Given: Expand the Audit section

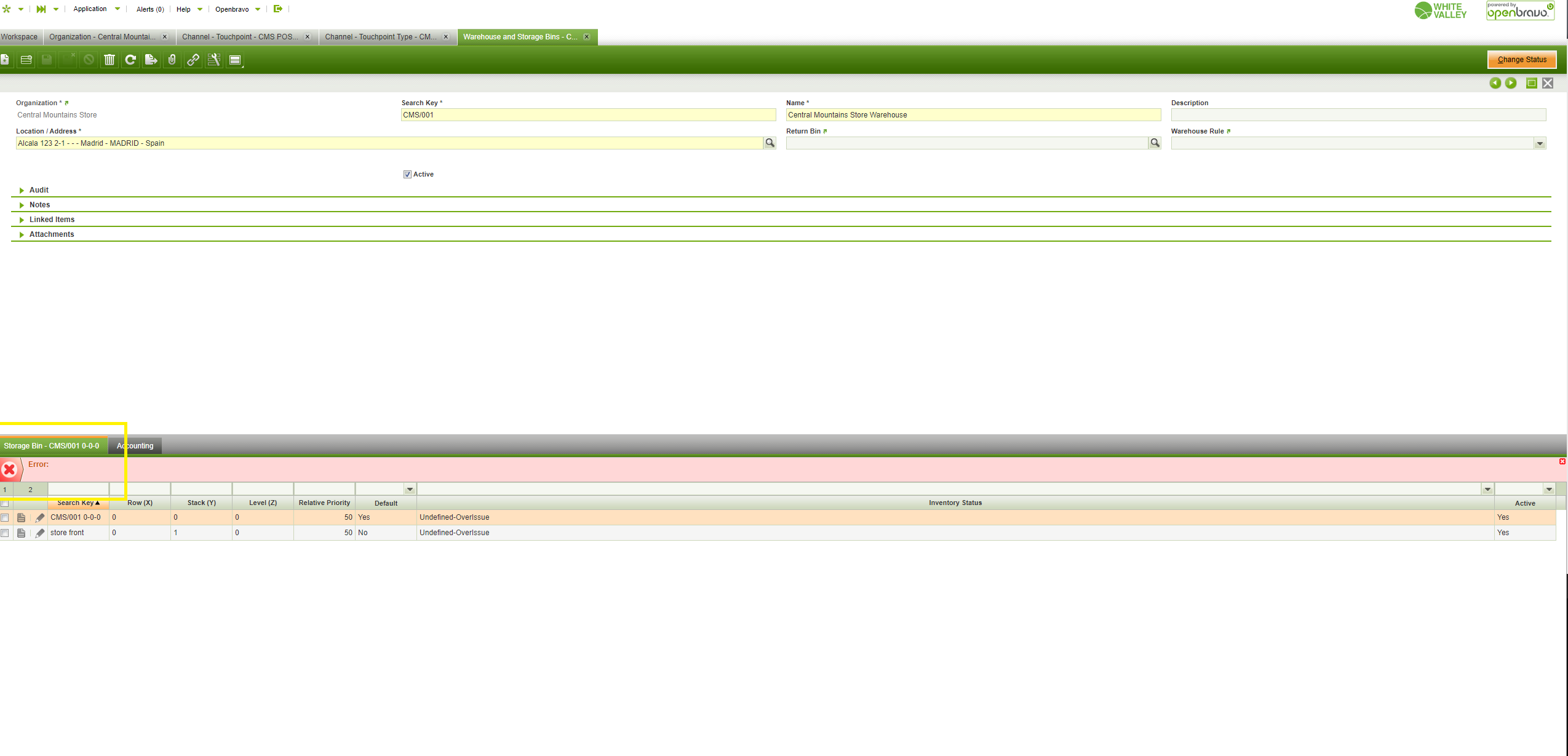Looking at the screenshot, I should tap(39, 190).
